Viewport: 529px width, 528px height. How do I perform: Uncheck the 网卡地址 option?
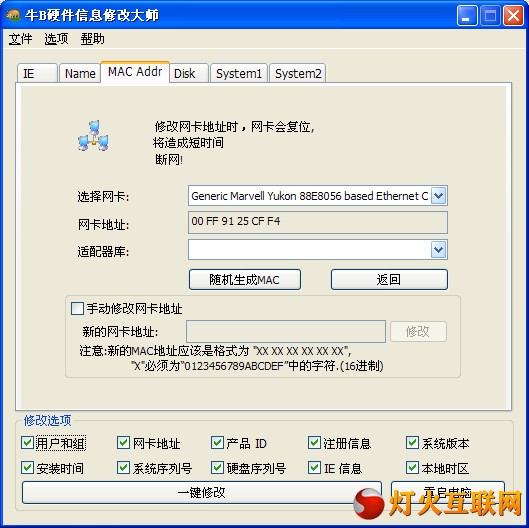(123, 443)
